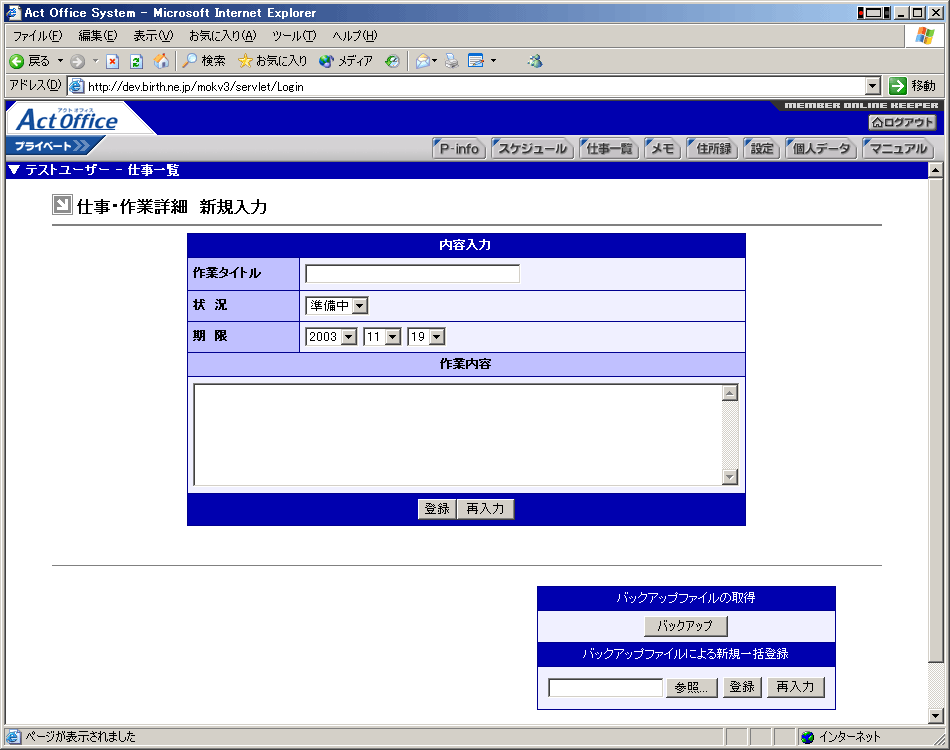Open the お気に入り(A) menu
Image resolution: width=950 pixels, height=750 pixels.
[222, 36]
